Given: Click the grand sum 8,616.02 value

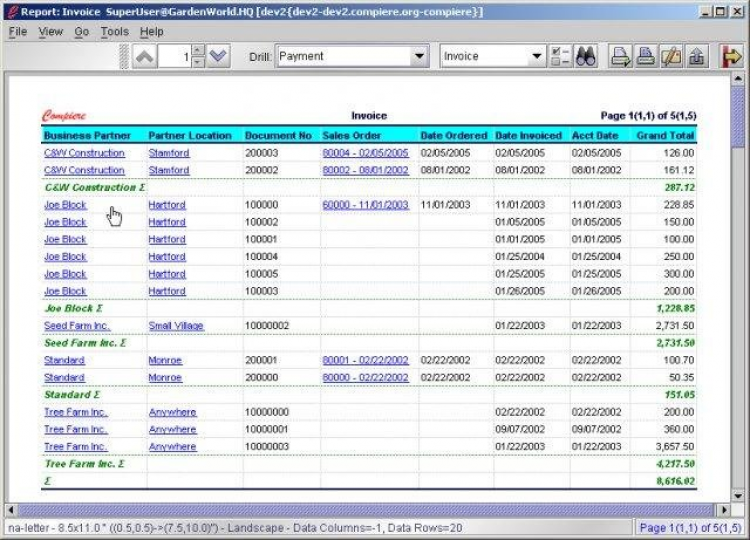Looking at the screenshot, I should click(675, 481).
